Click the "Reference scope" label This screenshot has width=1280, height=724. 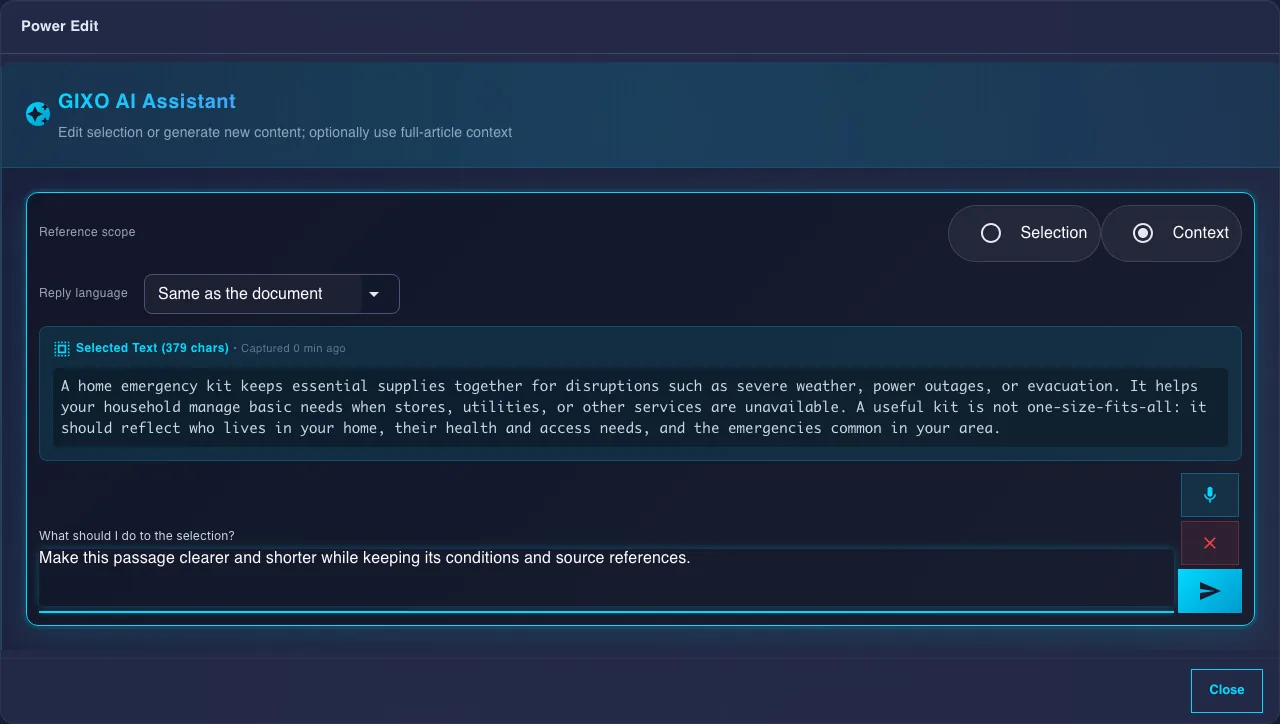(x=87, y=232)
